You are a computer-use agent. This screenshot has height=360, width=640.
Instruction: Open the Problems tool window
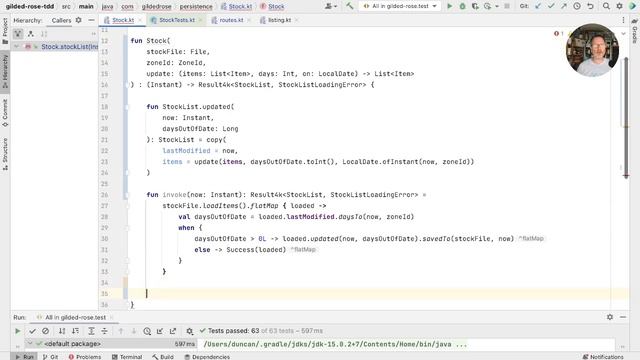(x=85, y=357)
